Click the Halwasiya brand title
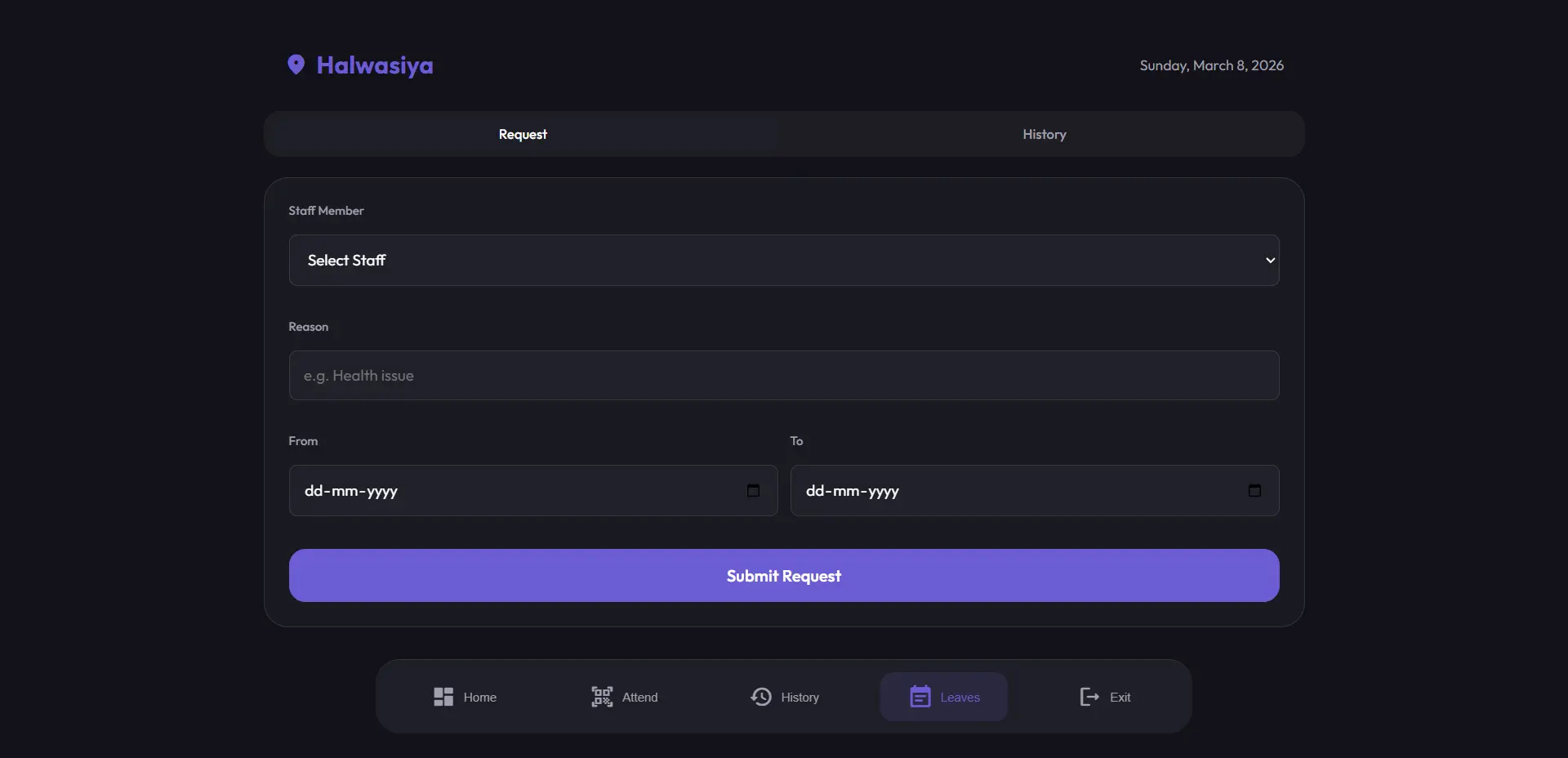 pos(375,65)
